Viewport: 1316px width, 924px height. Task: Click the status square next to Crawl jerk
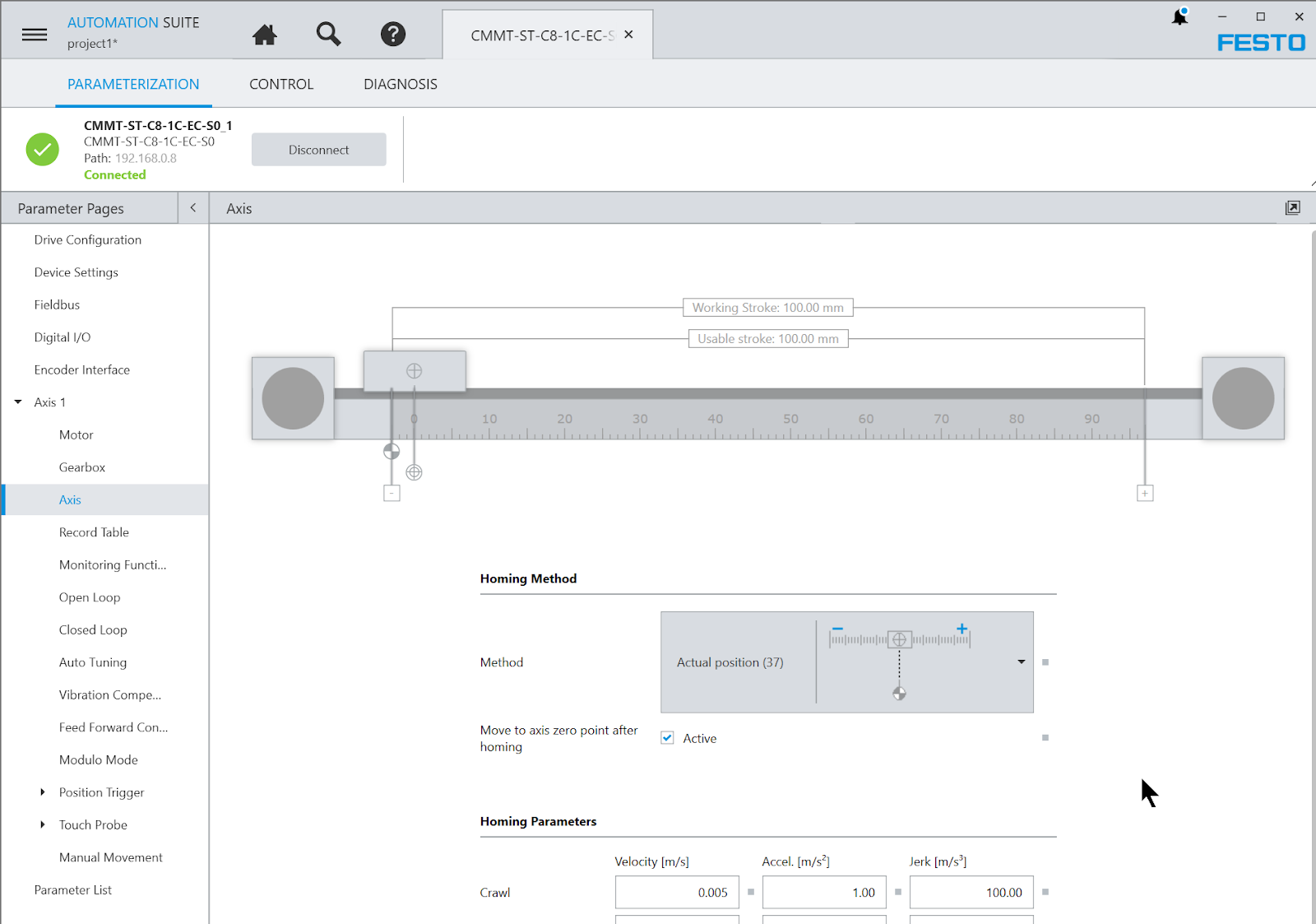tap(1045, 892)
